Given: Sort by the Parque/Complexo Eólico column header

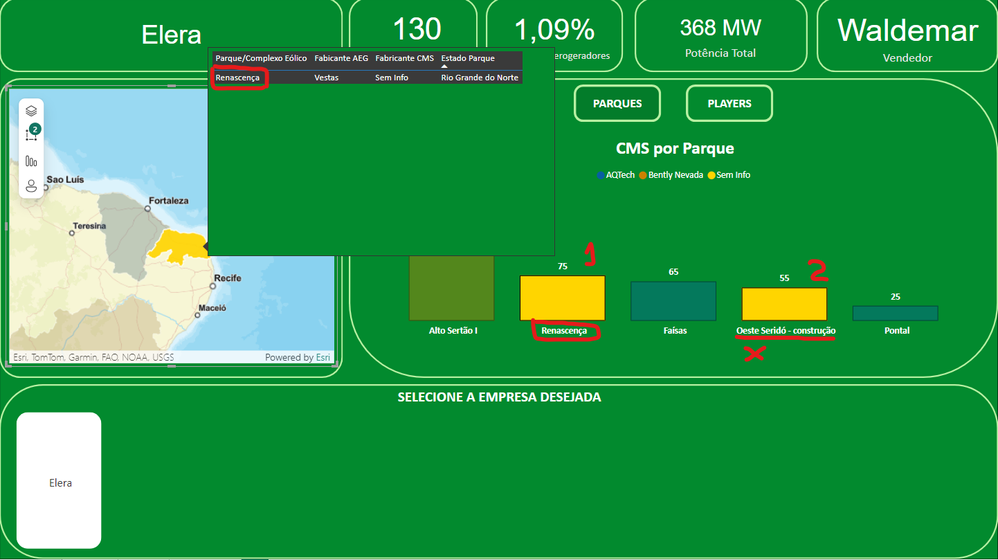Looking at the screenshot, I should (261, 58).
